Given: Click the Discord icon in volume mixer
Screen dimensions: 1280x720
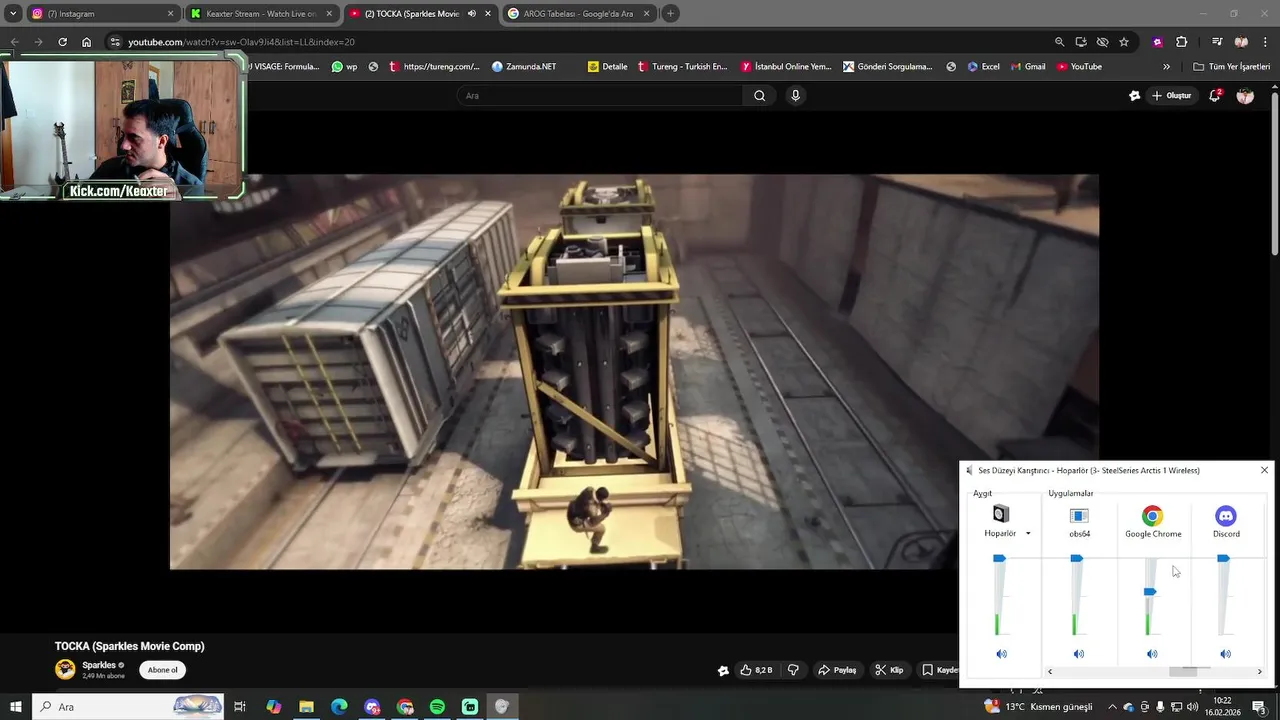Looking at the screenshot, I should tap(1226, 516).
